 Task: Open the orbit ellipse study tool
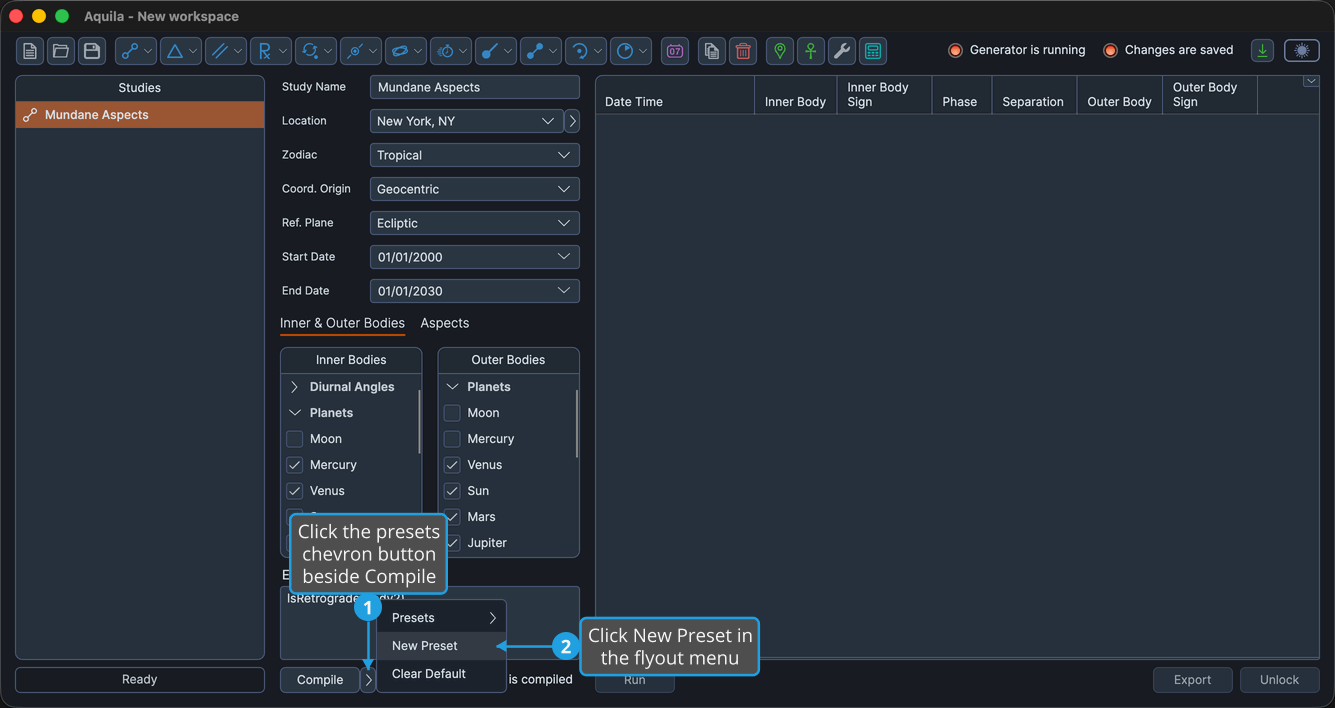[x=406, y=51]
